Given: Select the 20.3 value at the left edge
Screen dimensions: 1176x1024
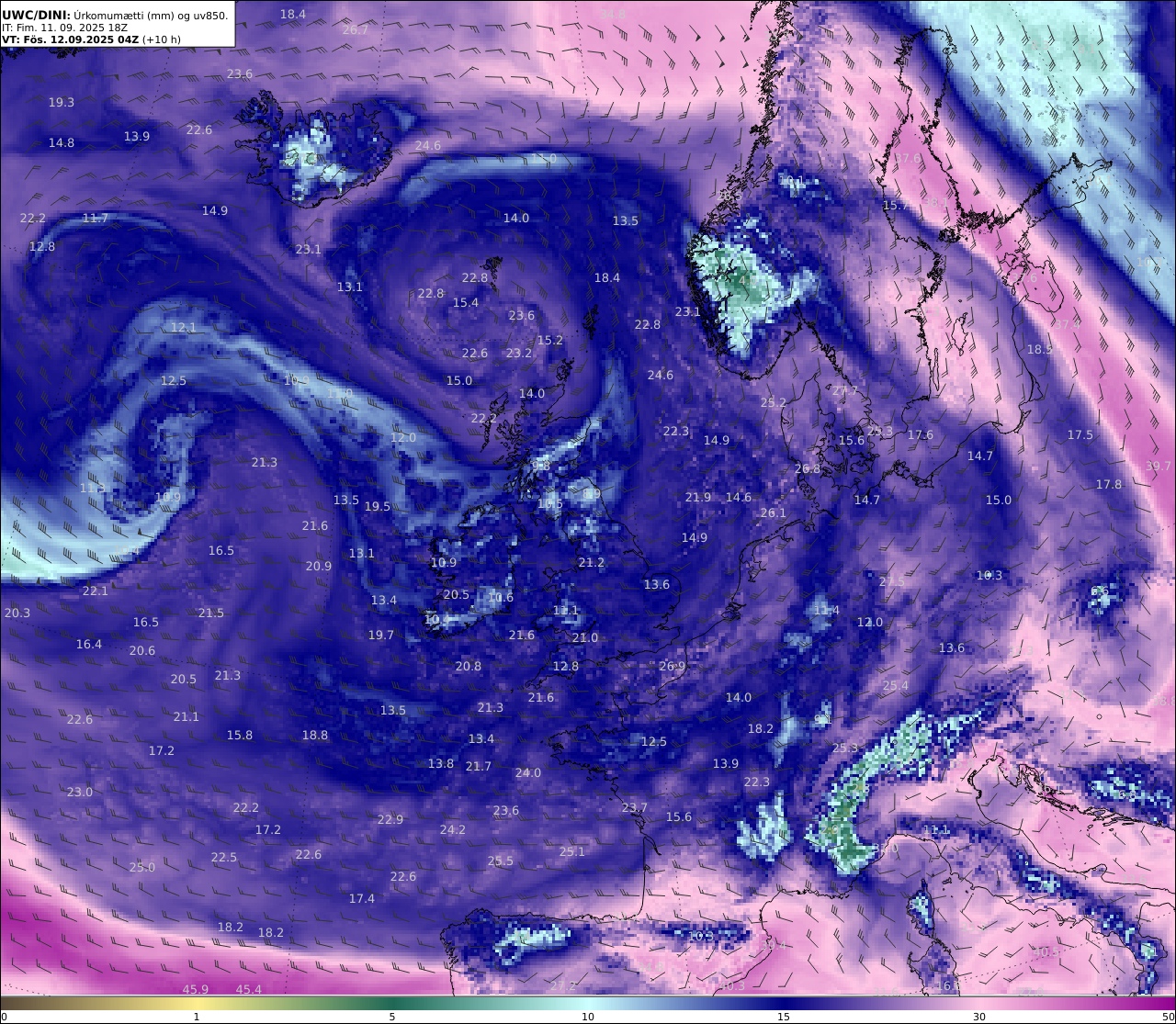Looking at the screenshot, I should (x=17, y=613).
